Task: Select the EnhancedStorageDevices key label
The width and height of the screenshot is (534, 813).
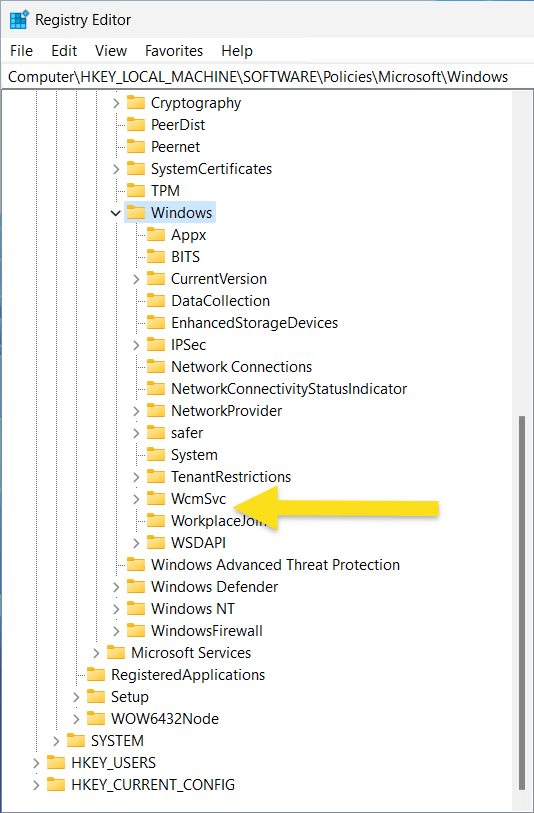Action: point(255,323)
